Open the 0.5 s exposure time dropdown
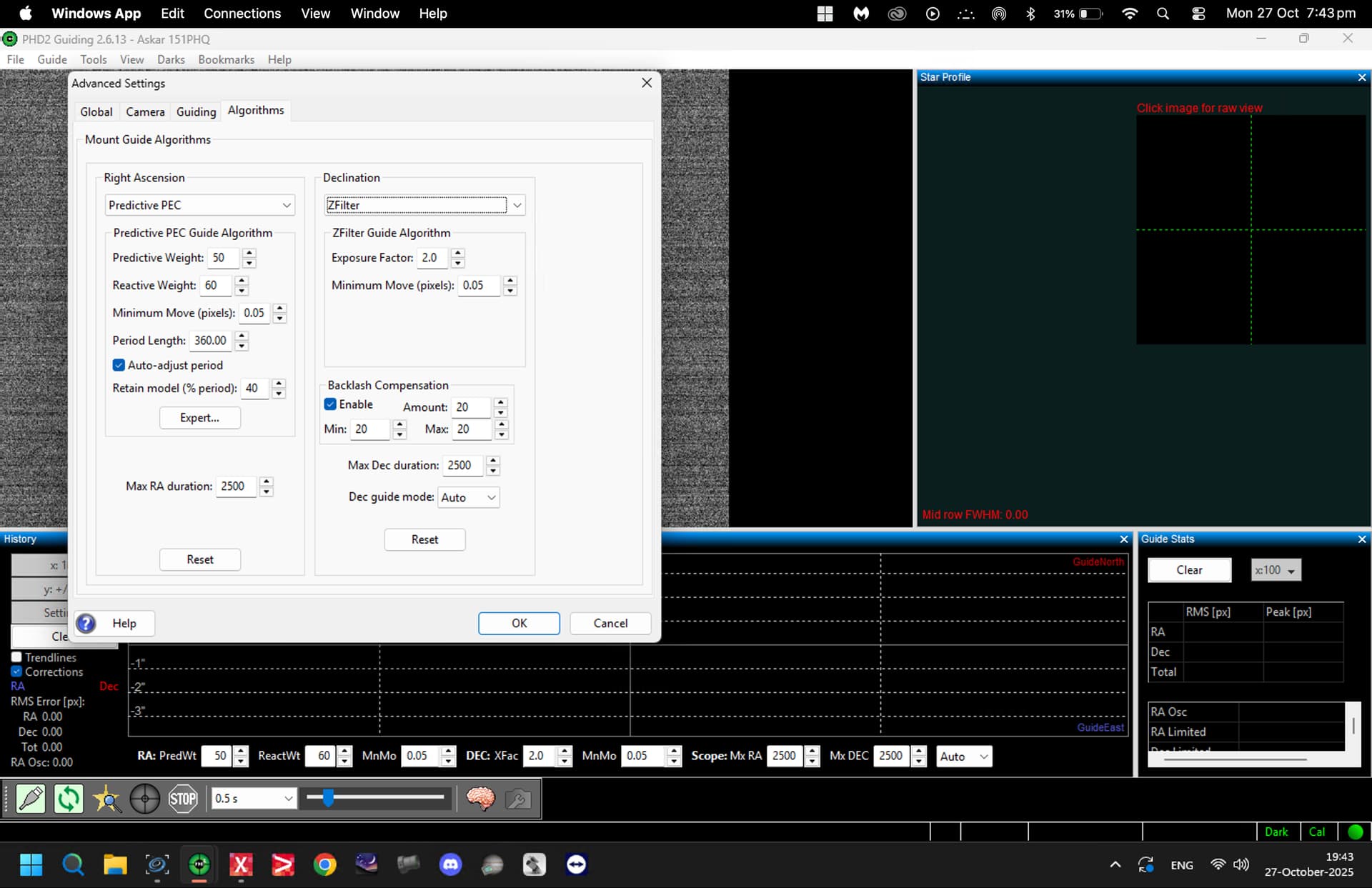This screenshot has height=888, width=1372. point(253,798)
